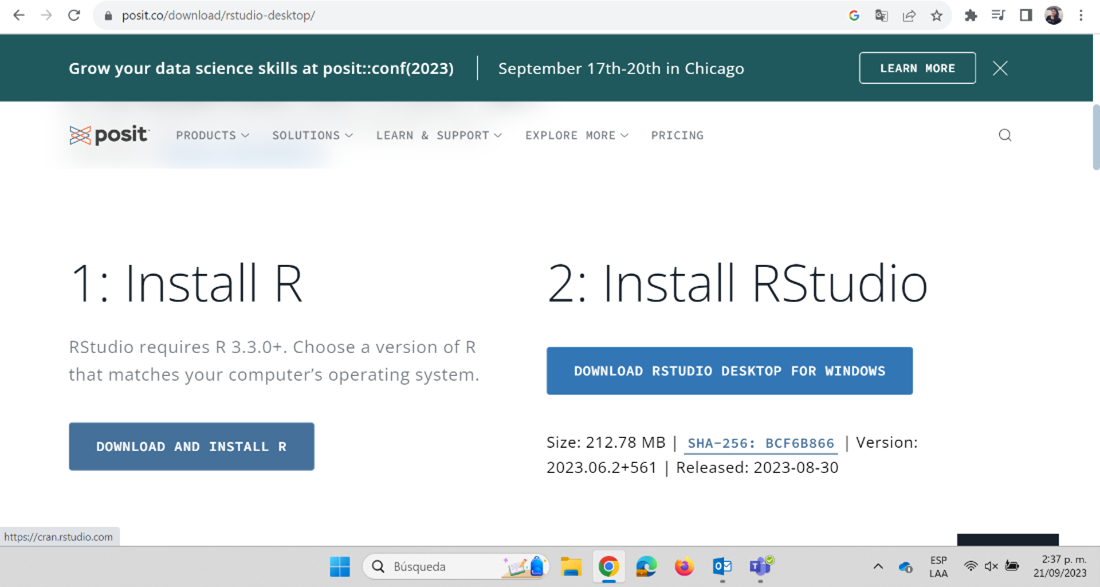
Task: Go back to the previous page
Action: tap(19, 15)
